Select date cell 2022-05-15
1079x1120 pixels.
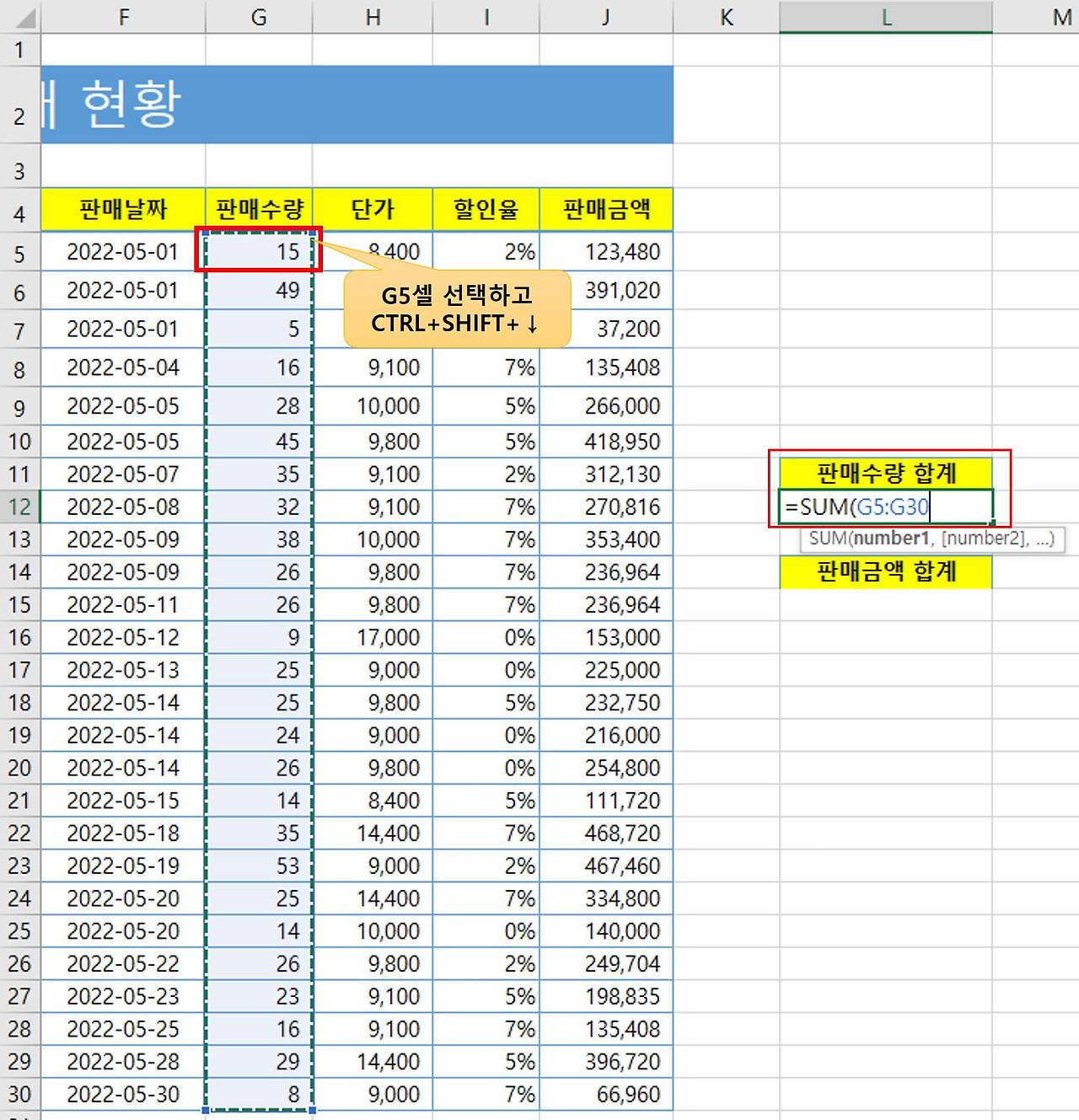click(x=123, y=801)
